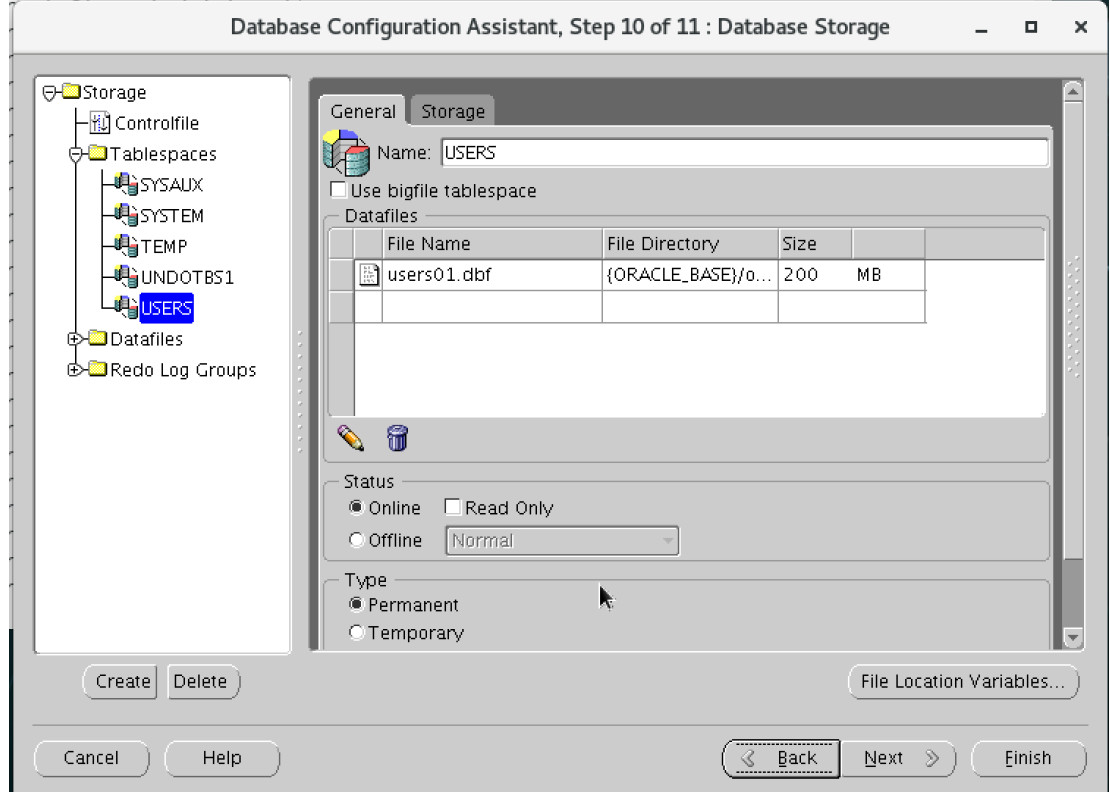Open the Normal offline mode dropdown

click(562, 541)
